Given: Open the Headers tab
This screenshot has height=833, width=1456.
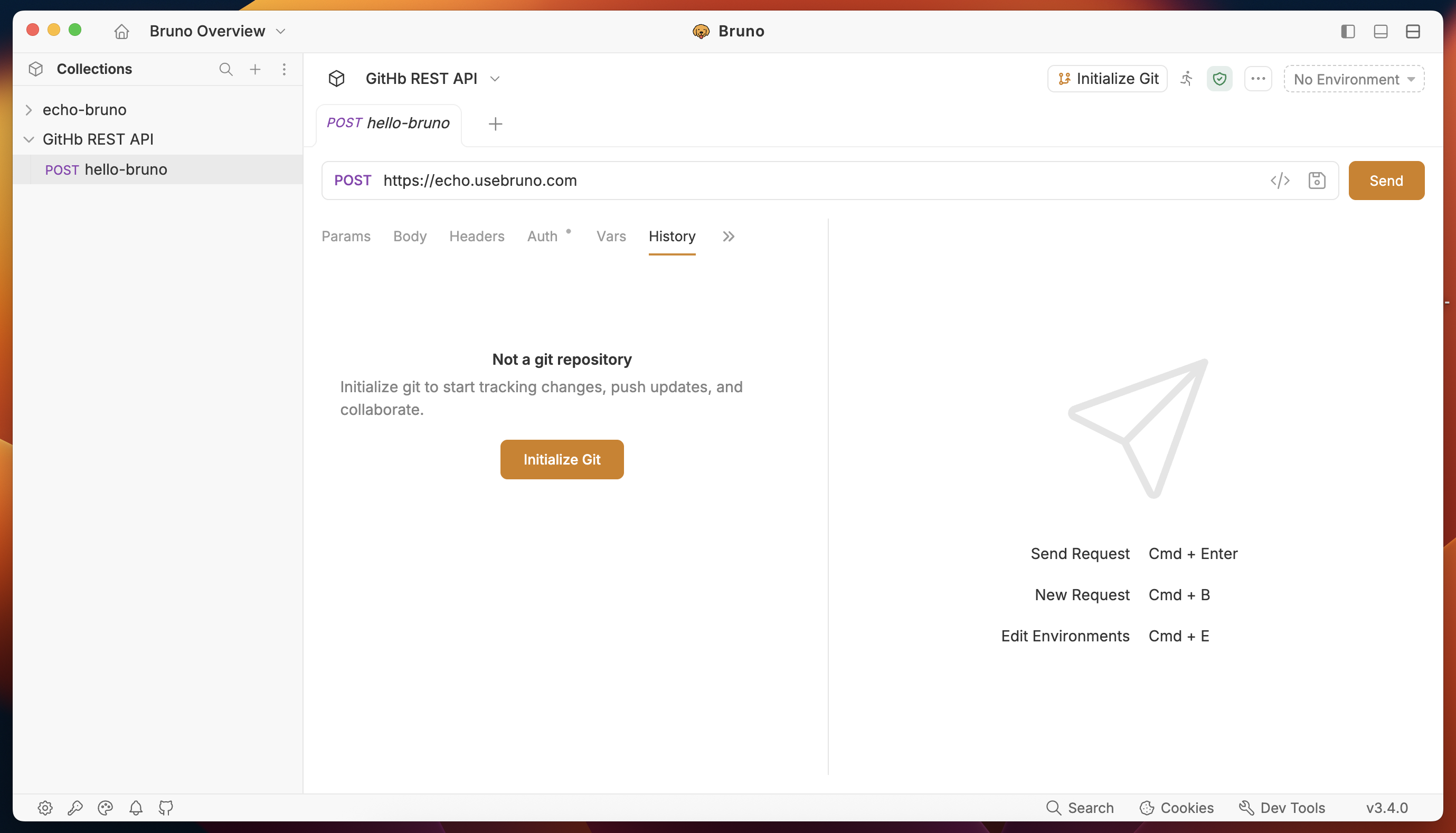Looking at the screenshot, I should coord(477,237).
